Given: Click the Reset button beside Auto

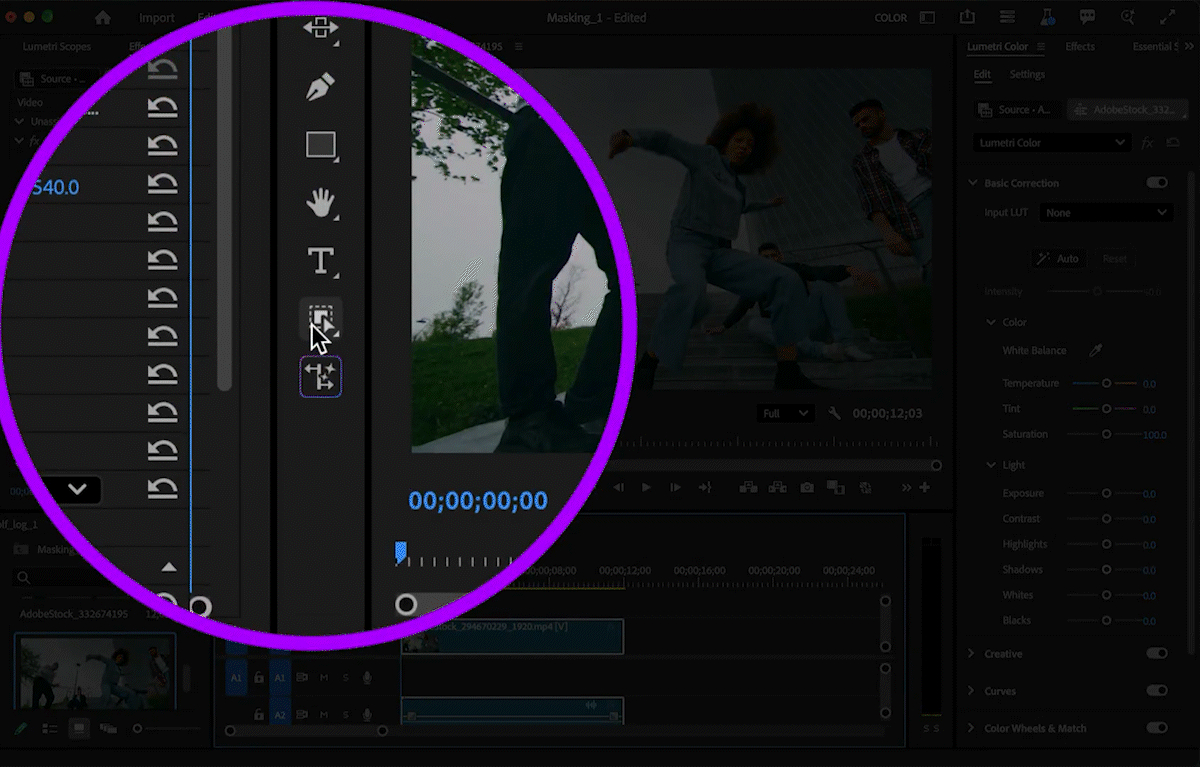Looking at the screenshot, I should tap(1114, 258).
